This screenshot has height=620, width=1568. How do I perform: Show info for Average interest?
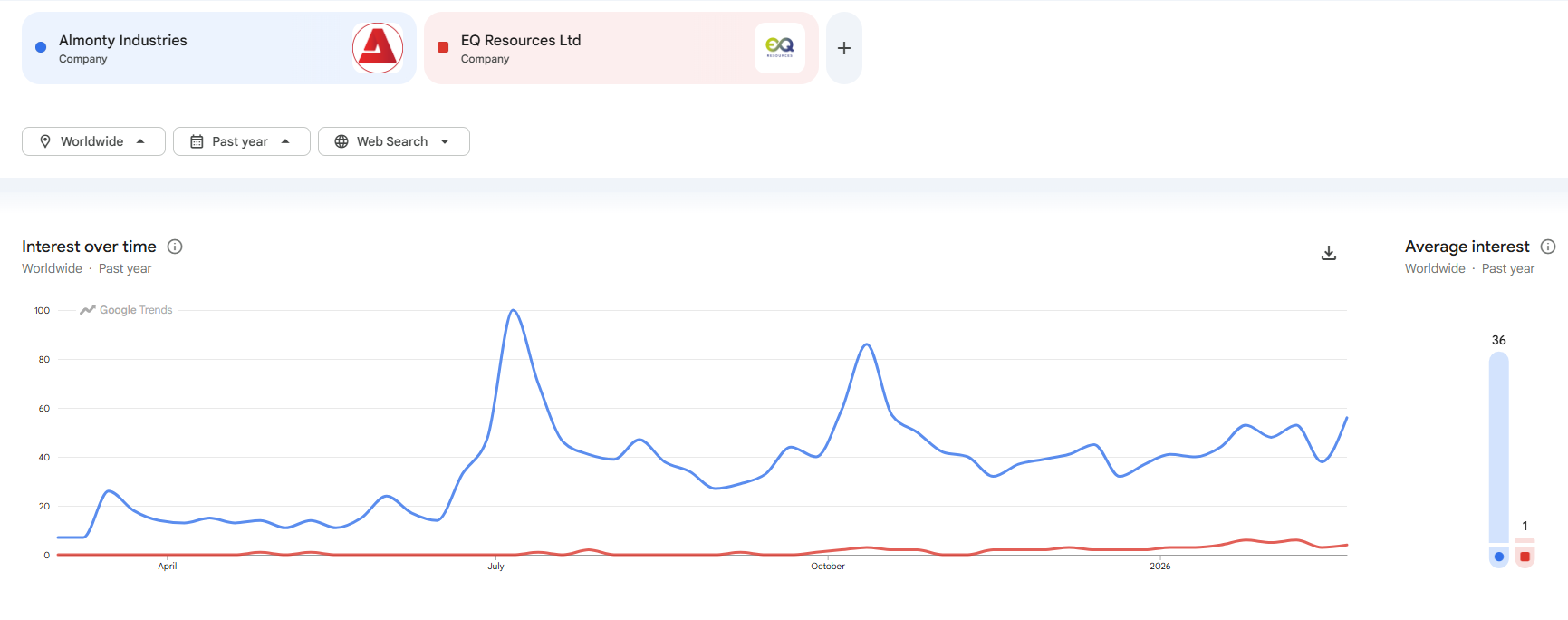[1548, 247]
